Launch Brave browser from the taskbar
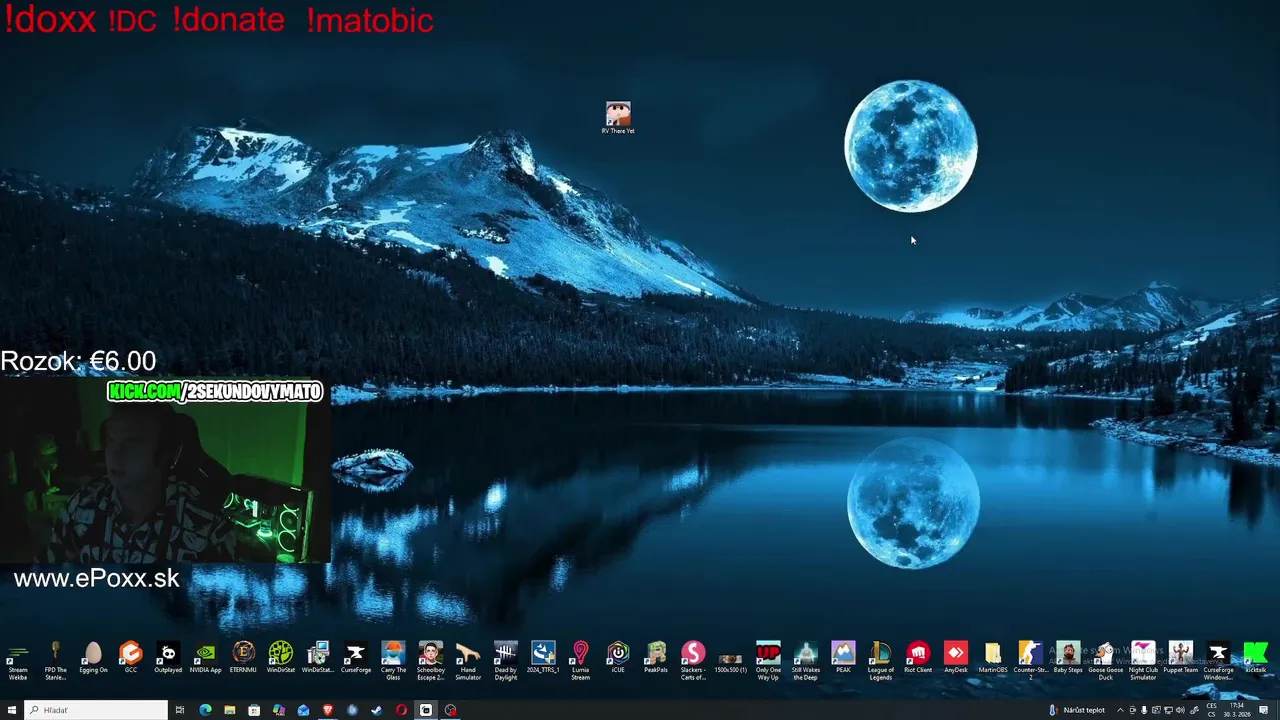1280x720 pixels. click(x=327, y=710)
